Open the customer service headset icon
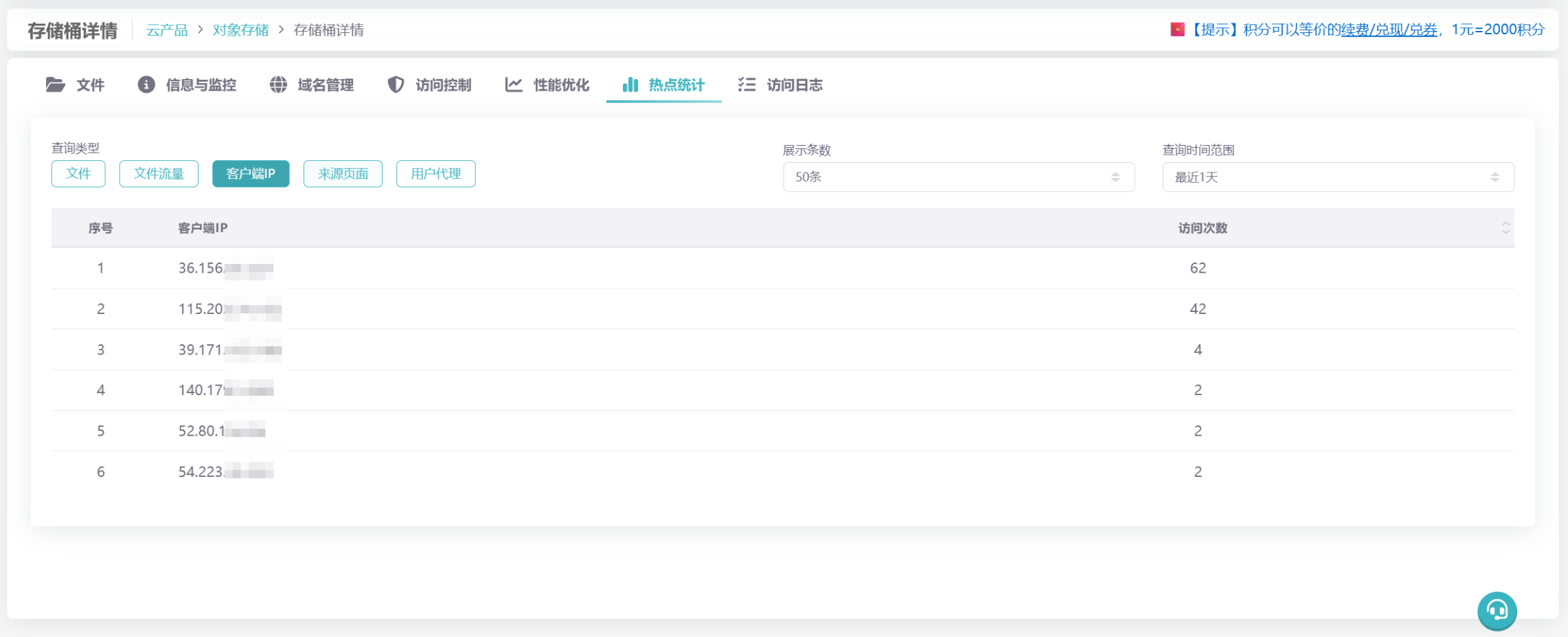Screen dimensions: 1568x637 point(1497,610)
